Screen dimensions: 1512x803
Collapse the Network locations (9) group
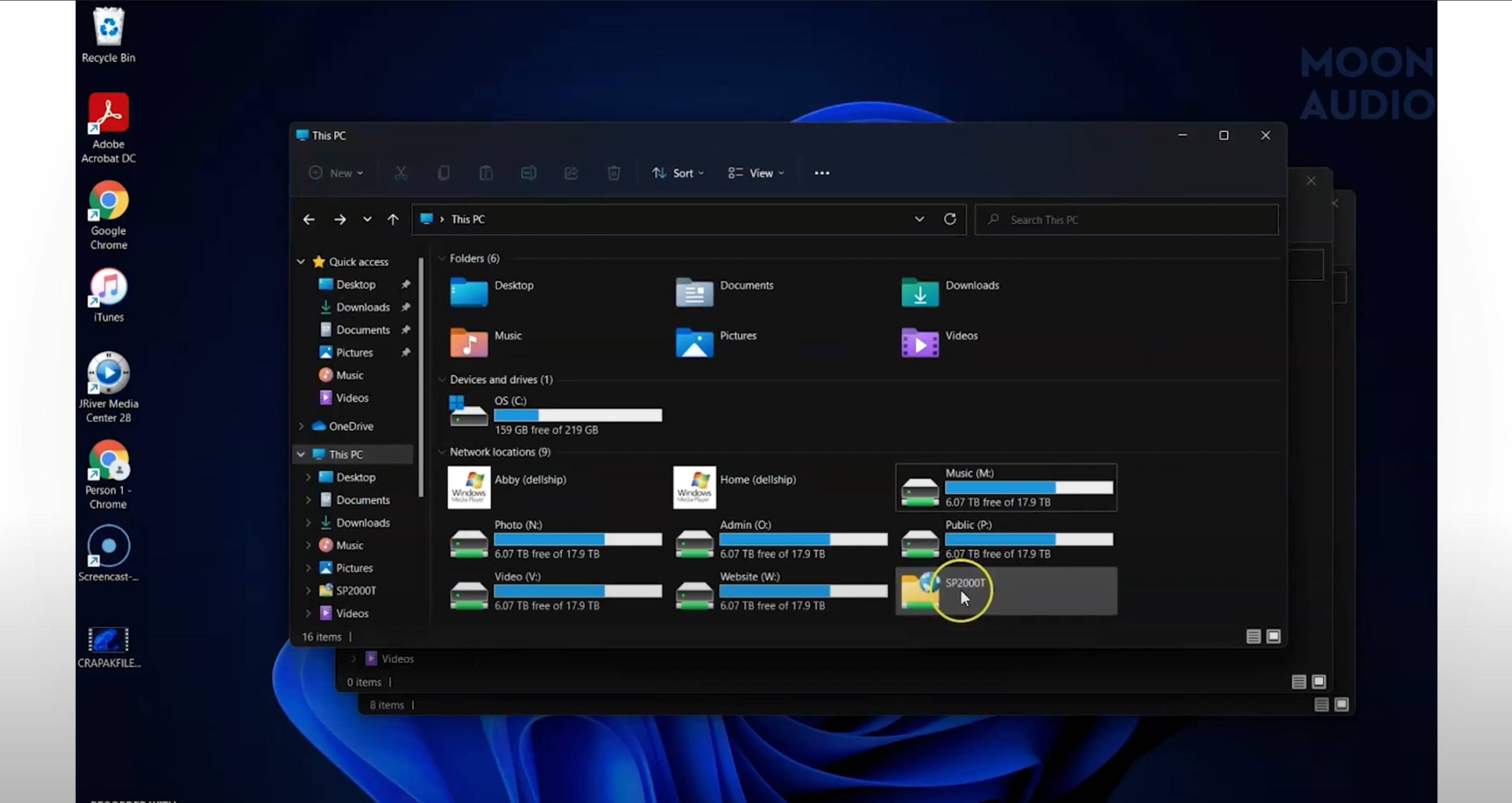442,452
